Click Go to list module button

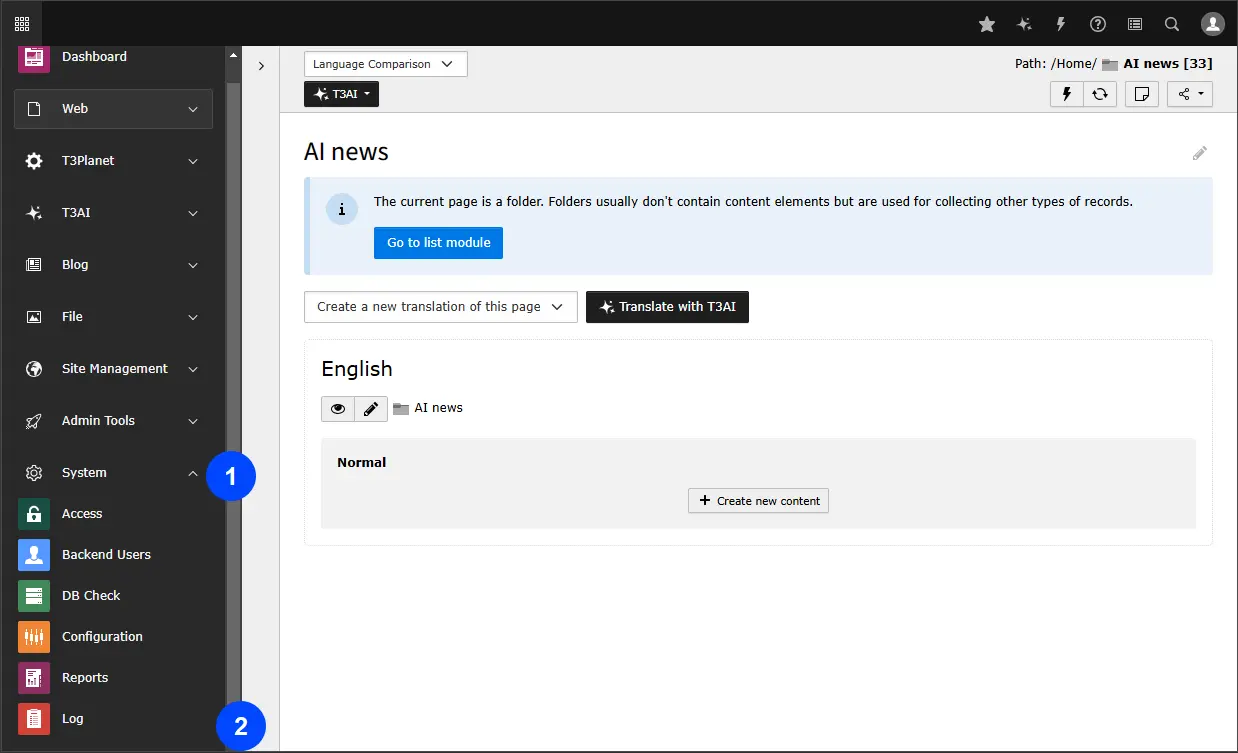click(x=438, y=243)
